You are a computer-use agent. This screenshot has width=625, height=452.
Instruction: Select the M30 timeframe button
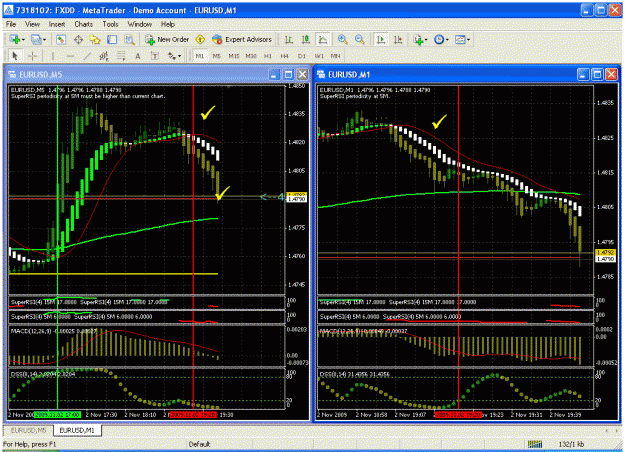pos(251,56)
